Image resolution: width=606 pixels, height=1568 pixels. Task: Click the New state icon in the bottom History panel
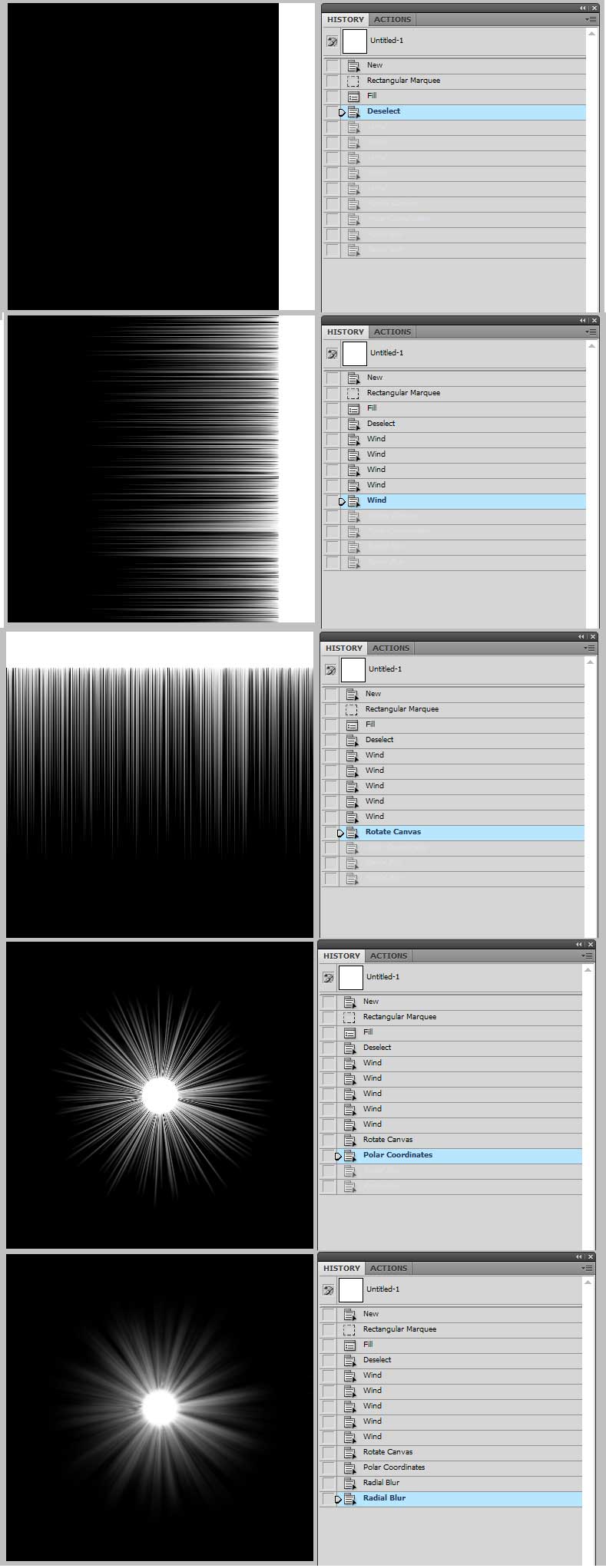[x=349, y=1314]
